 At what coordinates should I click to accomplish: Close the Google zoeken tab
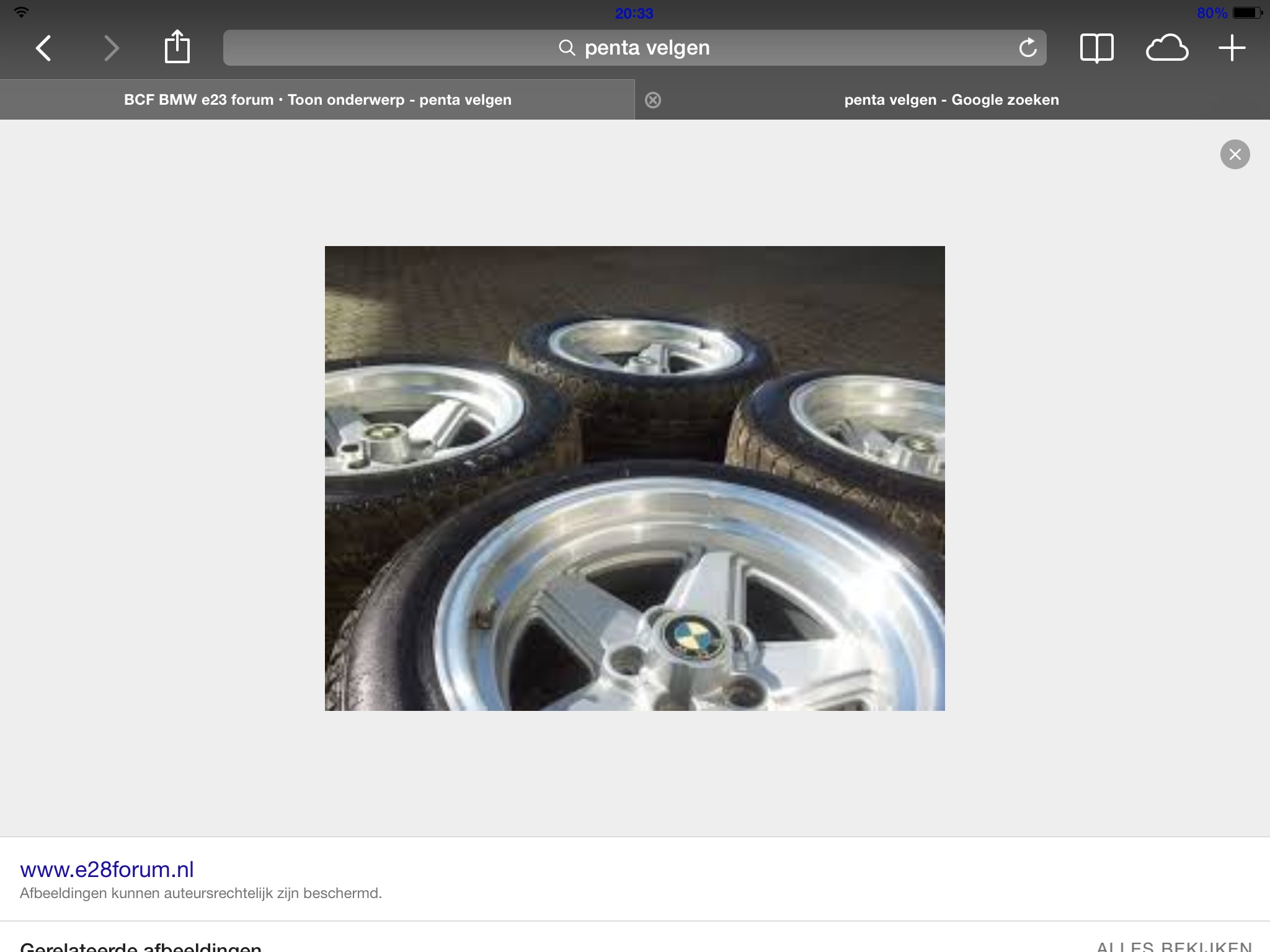click(652, 100)
